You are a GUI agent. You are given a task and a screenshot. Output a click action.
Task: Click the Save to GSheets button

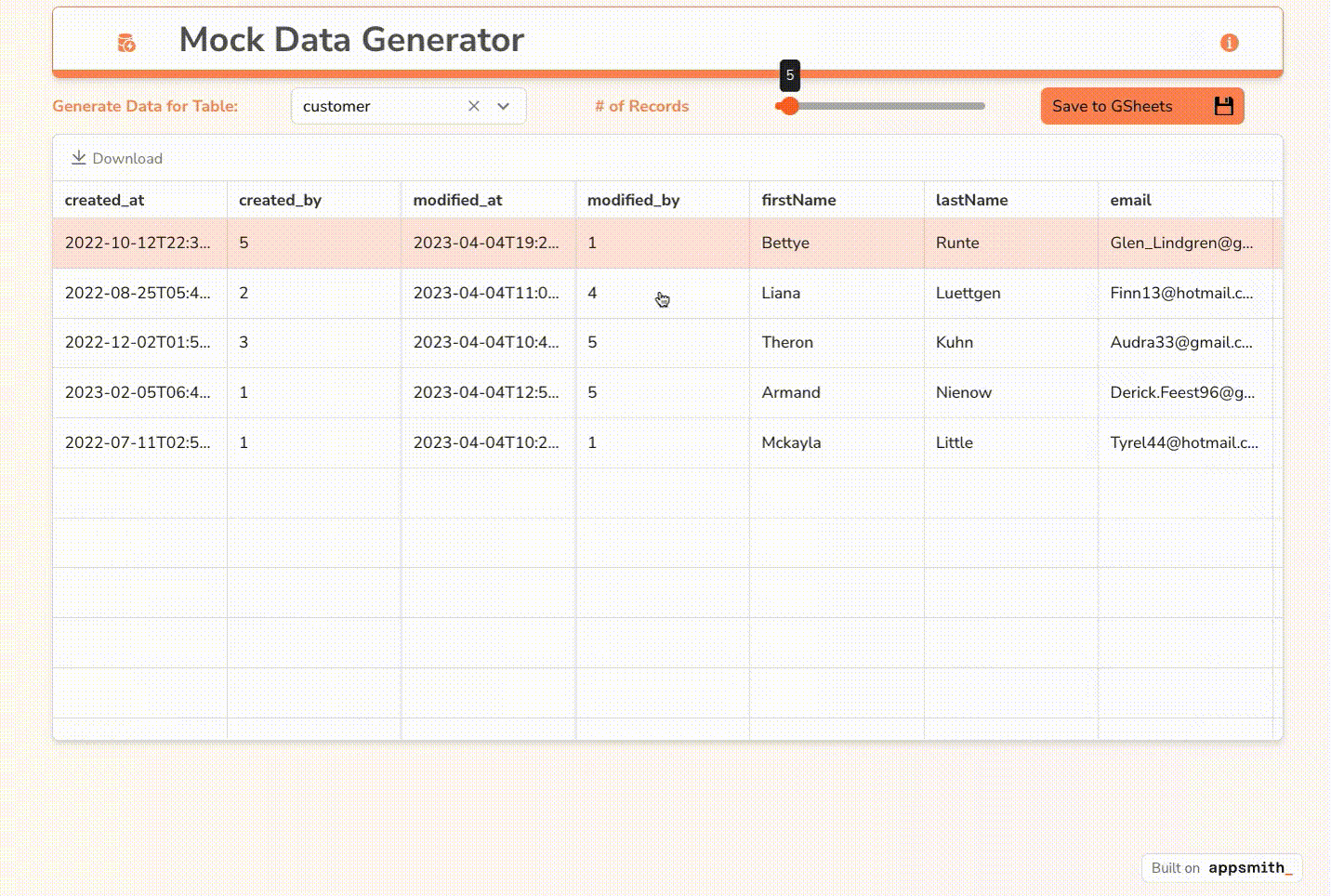[x=1114, y=106]
